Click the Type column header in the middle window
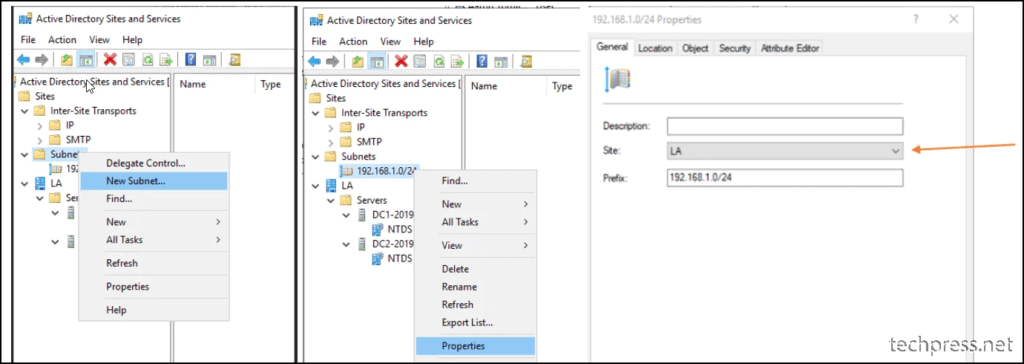The image size is (1024, 364). coord(562,86)
